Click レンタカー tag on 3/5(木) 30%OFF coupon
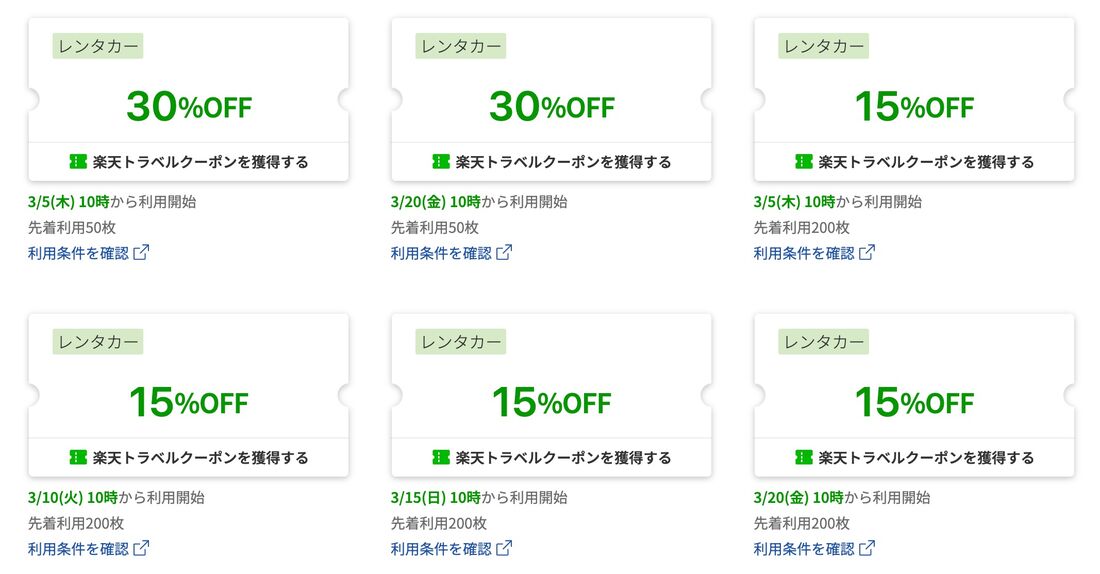Image resolution: width=1100 pixels, height=574 pixels. [97, 46]
